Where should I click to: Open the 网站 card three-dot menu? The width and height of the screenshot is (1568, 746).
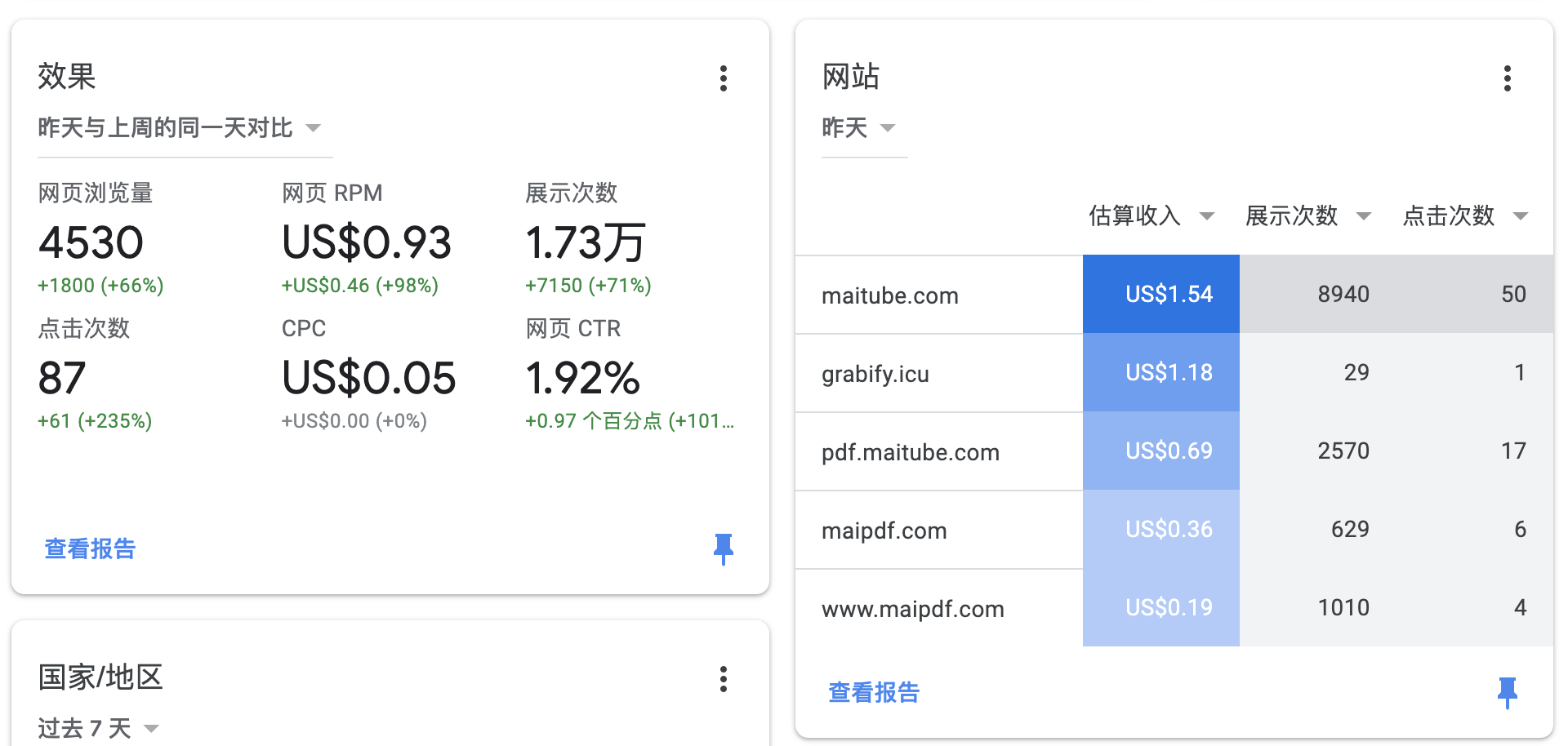pos(1508,78)
